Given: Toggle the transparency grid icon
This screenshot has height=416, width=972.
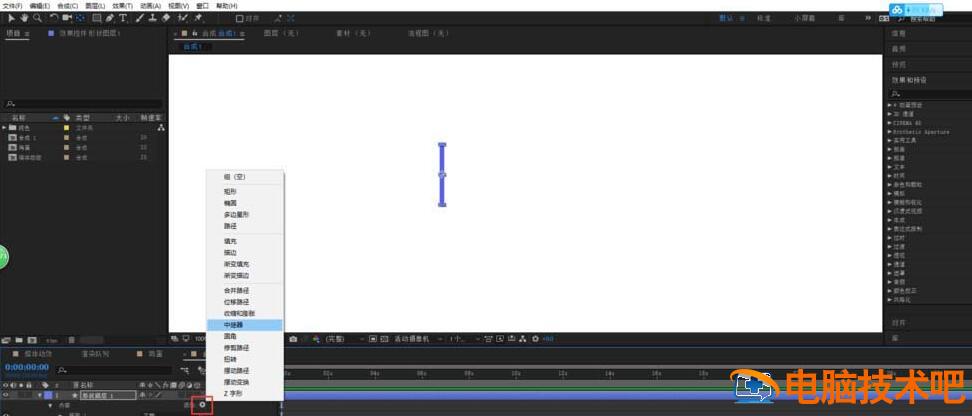Looking at the screenshot, I should tap(384, 339).
